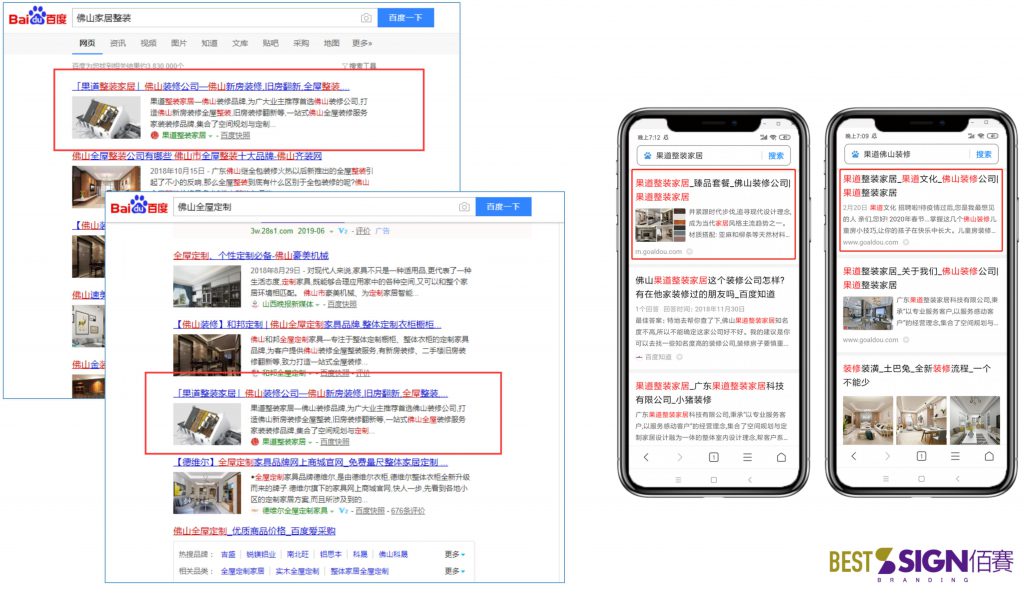1024x593 pixels.
Task: Expand 更多 in the 相关品类 row
Action: (x=455, y=571)
